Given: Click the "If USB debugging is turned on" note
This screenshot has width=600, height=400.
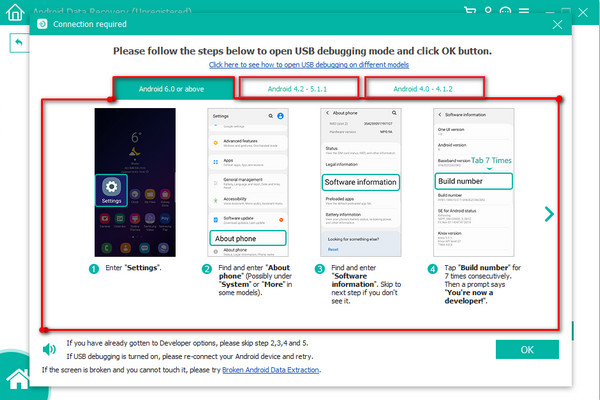Looking at the screenshot, I should [x=190, y=356].
